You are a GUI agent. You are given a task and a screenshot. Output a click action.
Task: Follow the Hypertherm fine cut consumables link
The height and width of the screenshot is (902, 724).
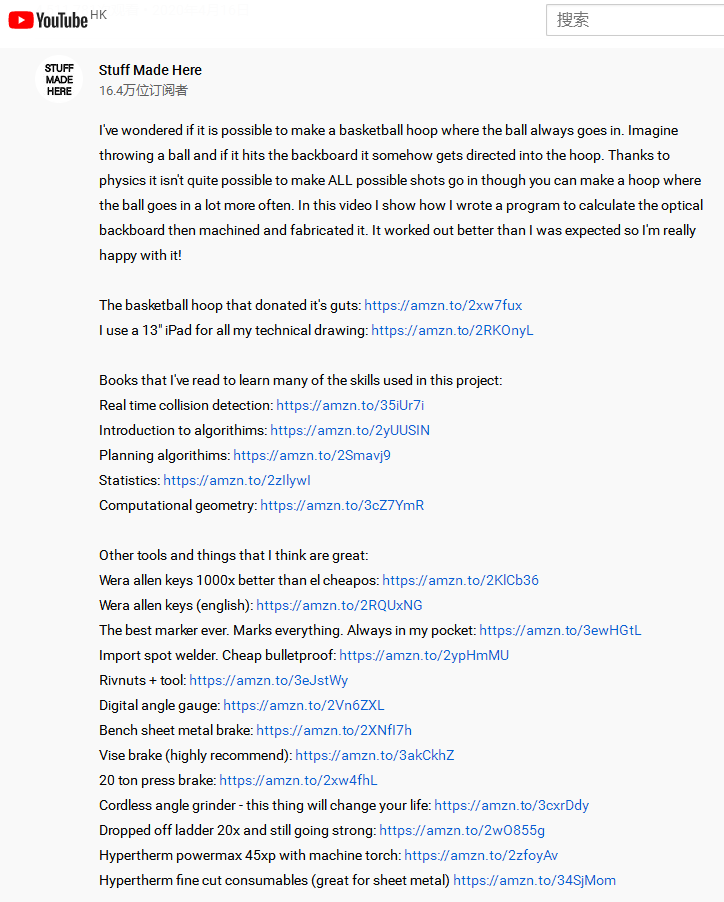coord(534,880)
